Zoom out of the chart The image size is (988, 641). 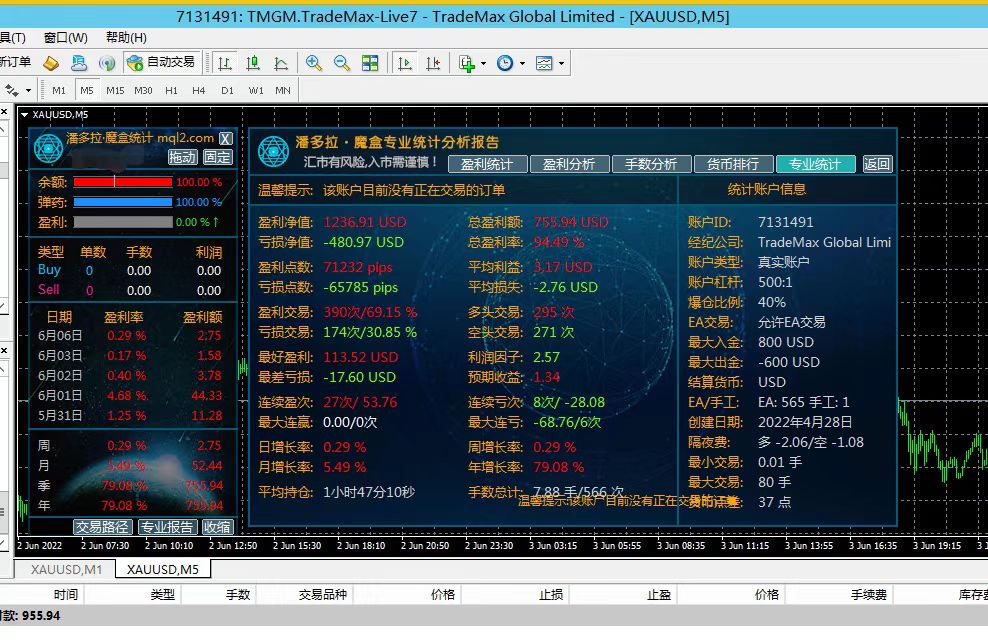(342, 63)
